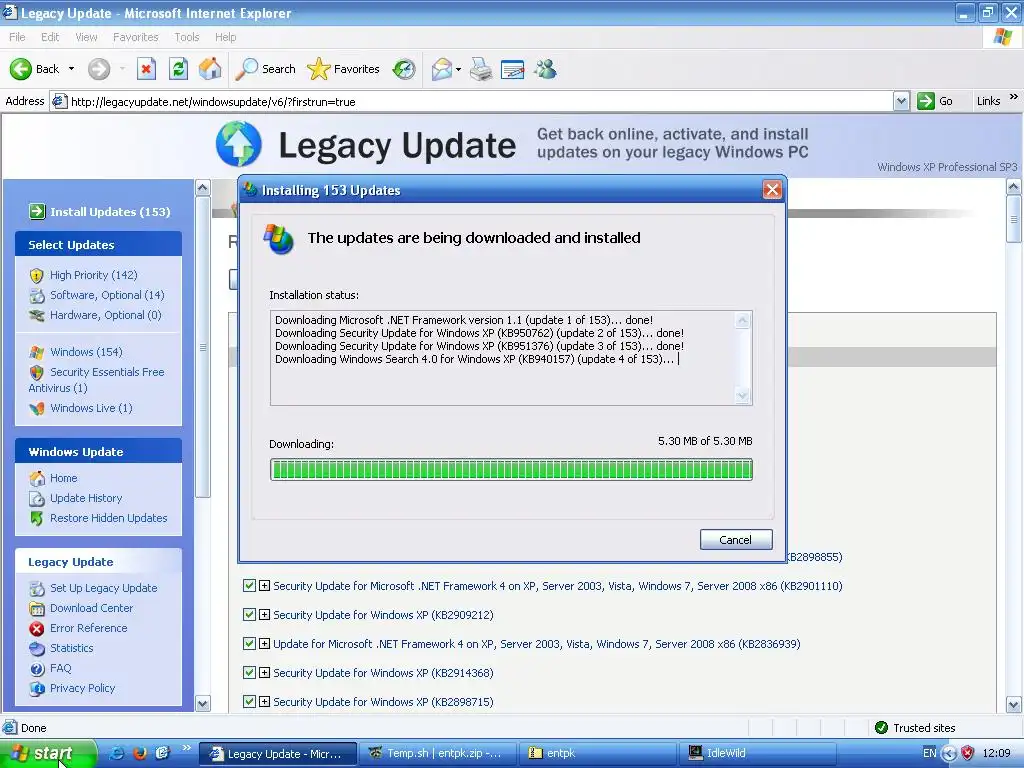
Task: Switch to entpk folder taskbar button
Action: coord(598,754)
